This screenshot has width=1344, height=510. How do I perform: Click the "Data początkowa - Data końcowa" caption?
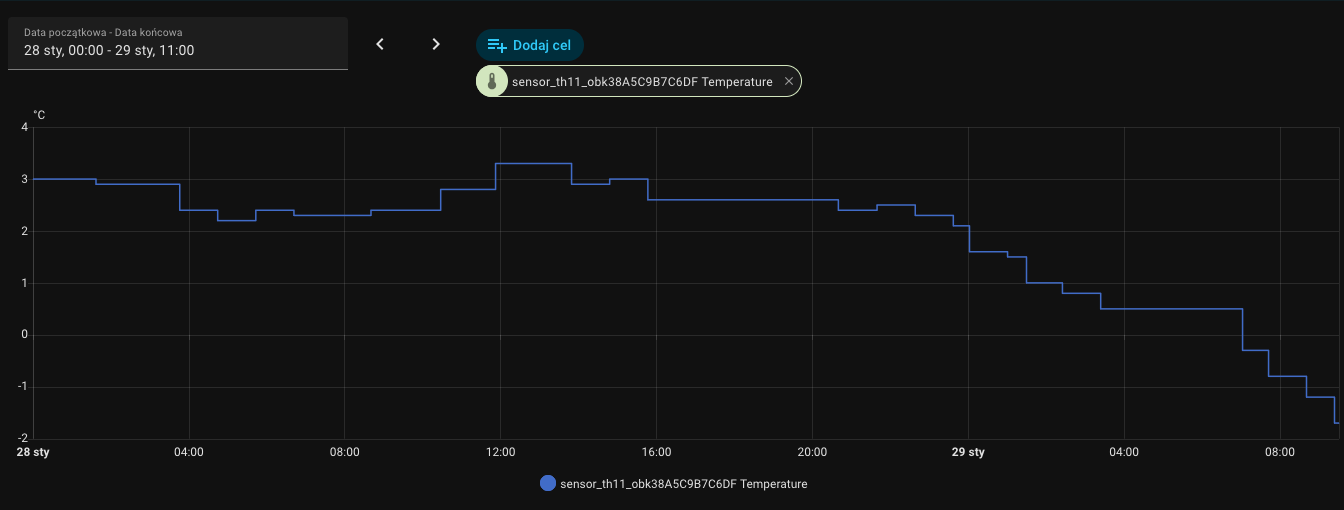click(x=103, y=32)
